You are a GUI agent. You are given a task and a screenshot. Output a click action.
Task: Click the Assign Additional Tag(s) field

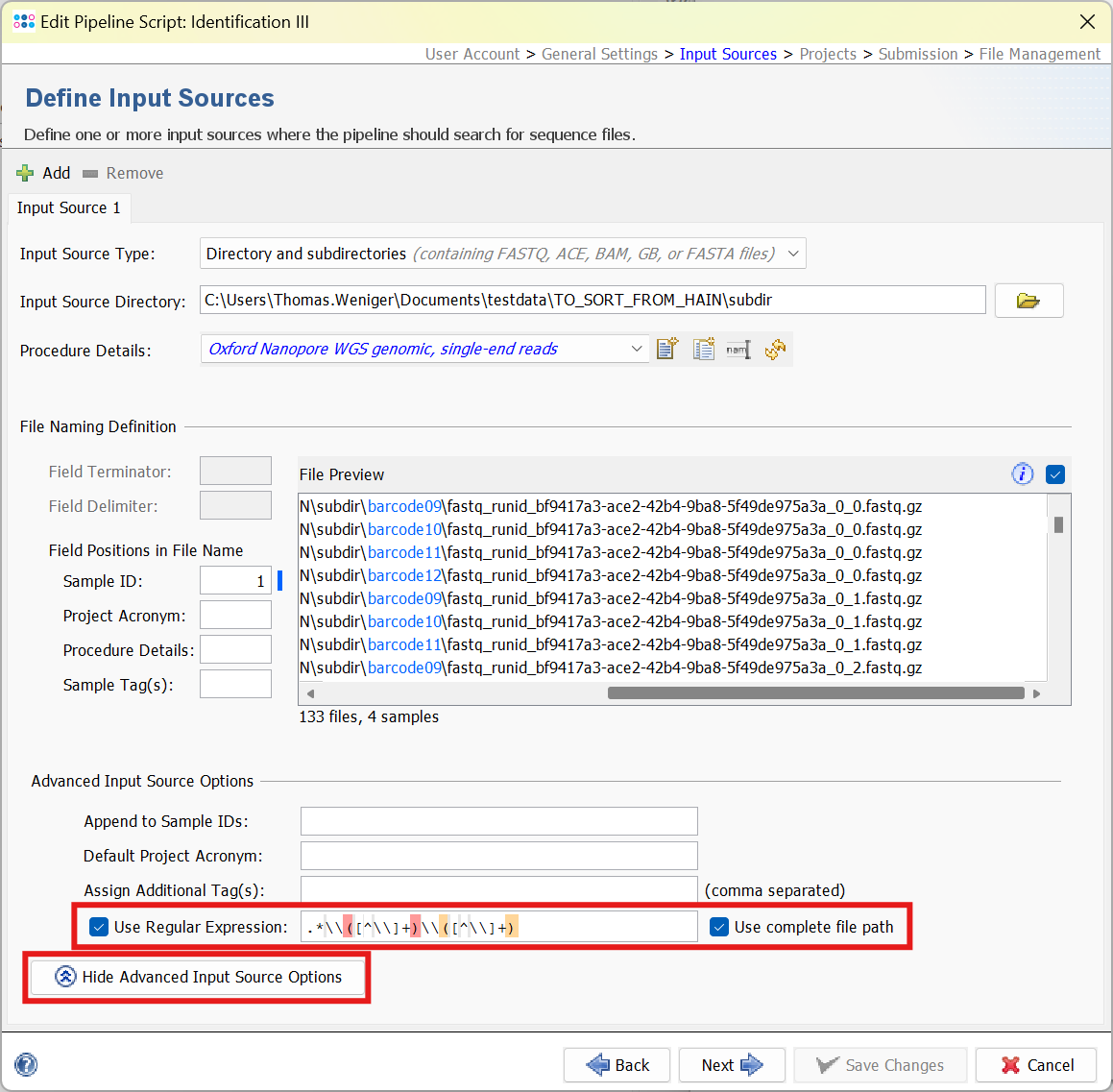pyautogui.click(x=499, y=889)
